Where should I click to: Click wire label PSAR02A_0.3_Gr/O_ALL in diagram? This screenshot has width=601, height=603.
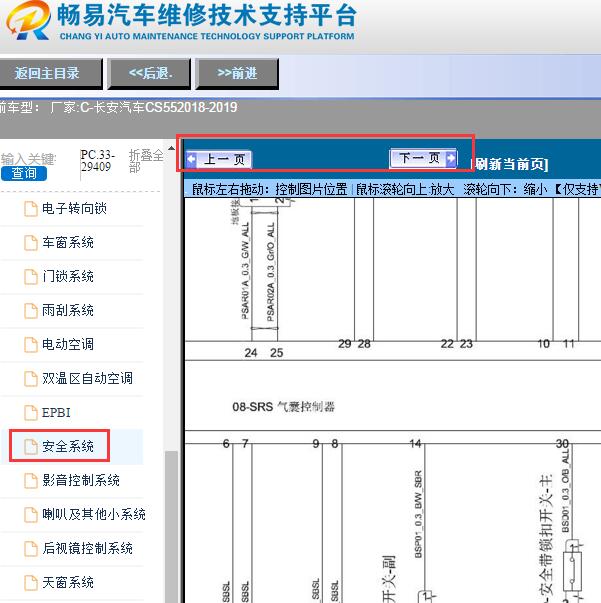[271, 272]
